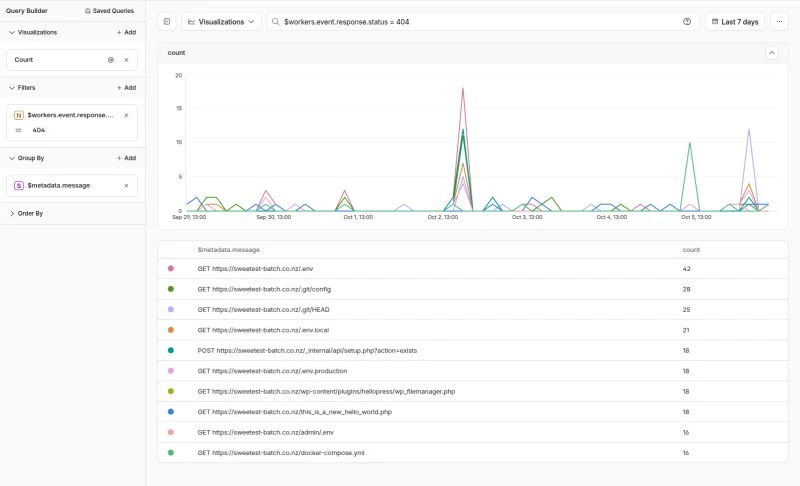The height and width of the screenshot is (486, 800).
Task: Open Saved Queries
Action: point(109,11)
